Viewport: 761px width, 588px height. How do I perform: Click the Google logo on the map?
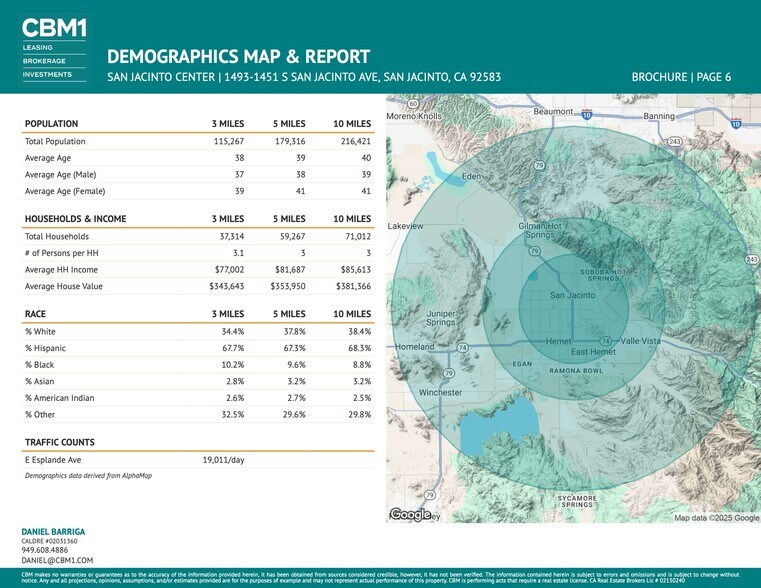(x=410, y=515)
